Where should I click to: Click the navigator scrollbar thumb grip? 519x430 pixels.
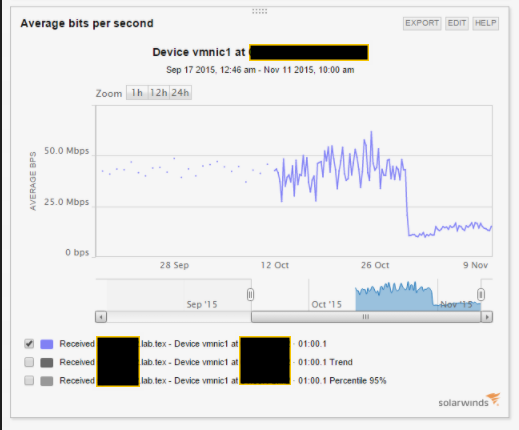coord(366,317)
